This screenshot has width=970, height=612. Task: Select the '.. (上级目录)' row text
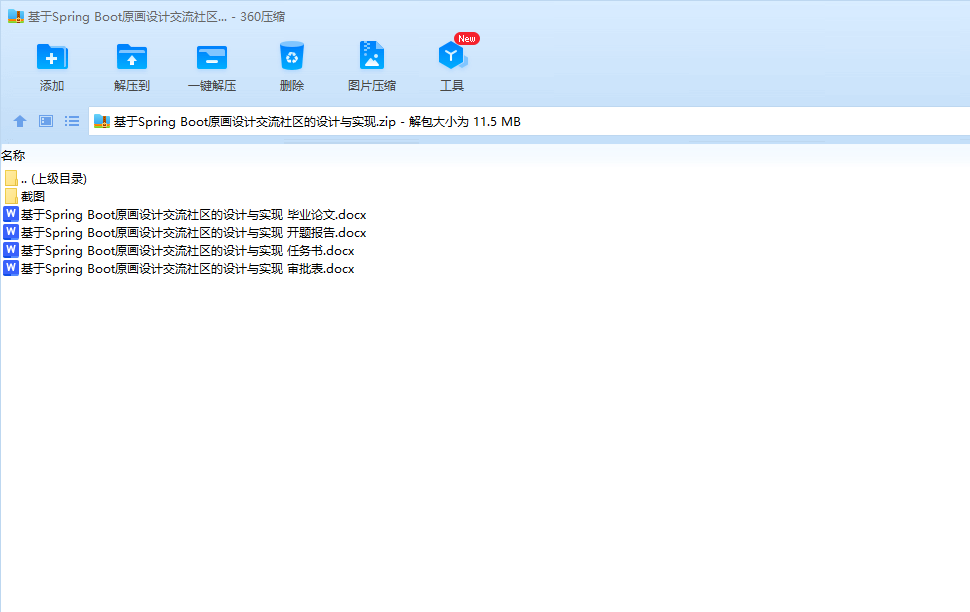point(54,179)
